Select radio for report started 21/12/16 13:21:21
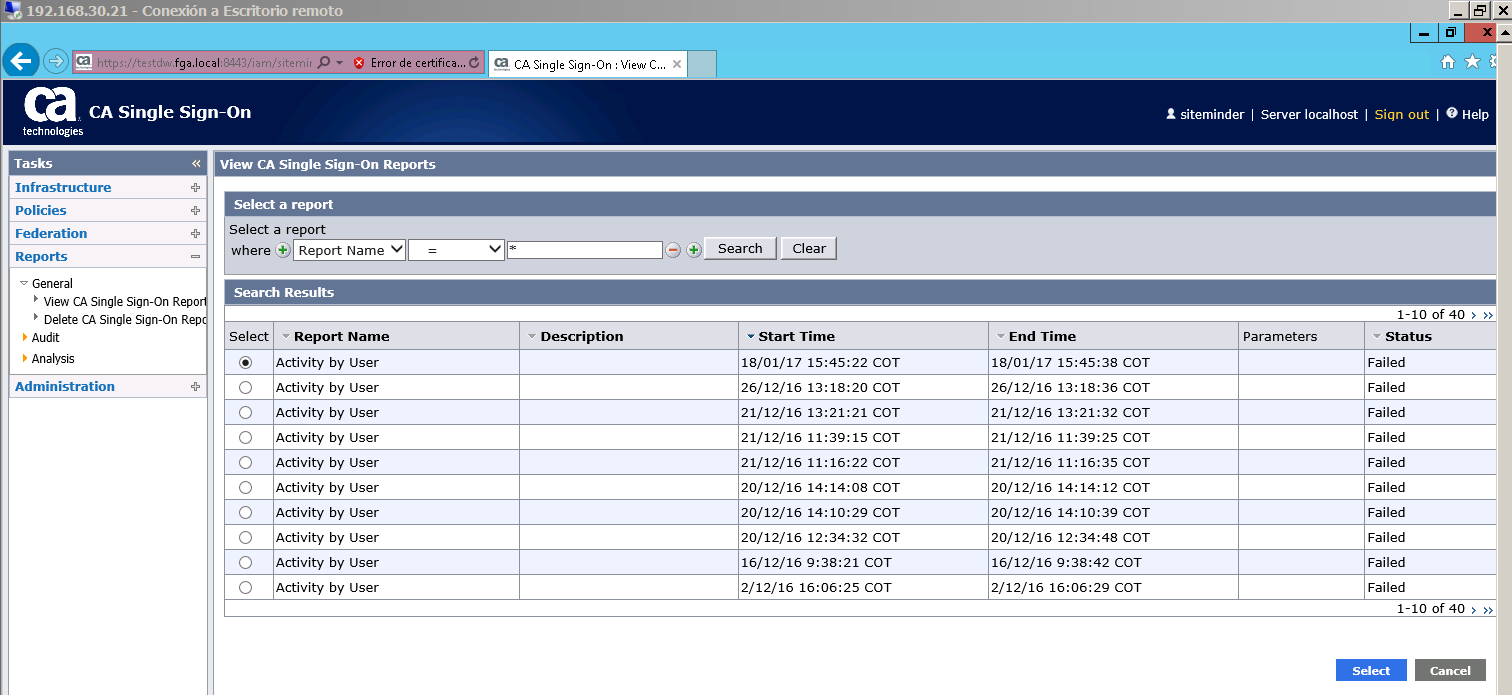Screen dimensions: 1512x695 [x=246, y=412]
